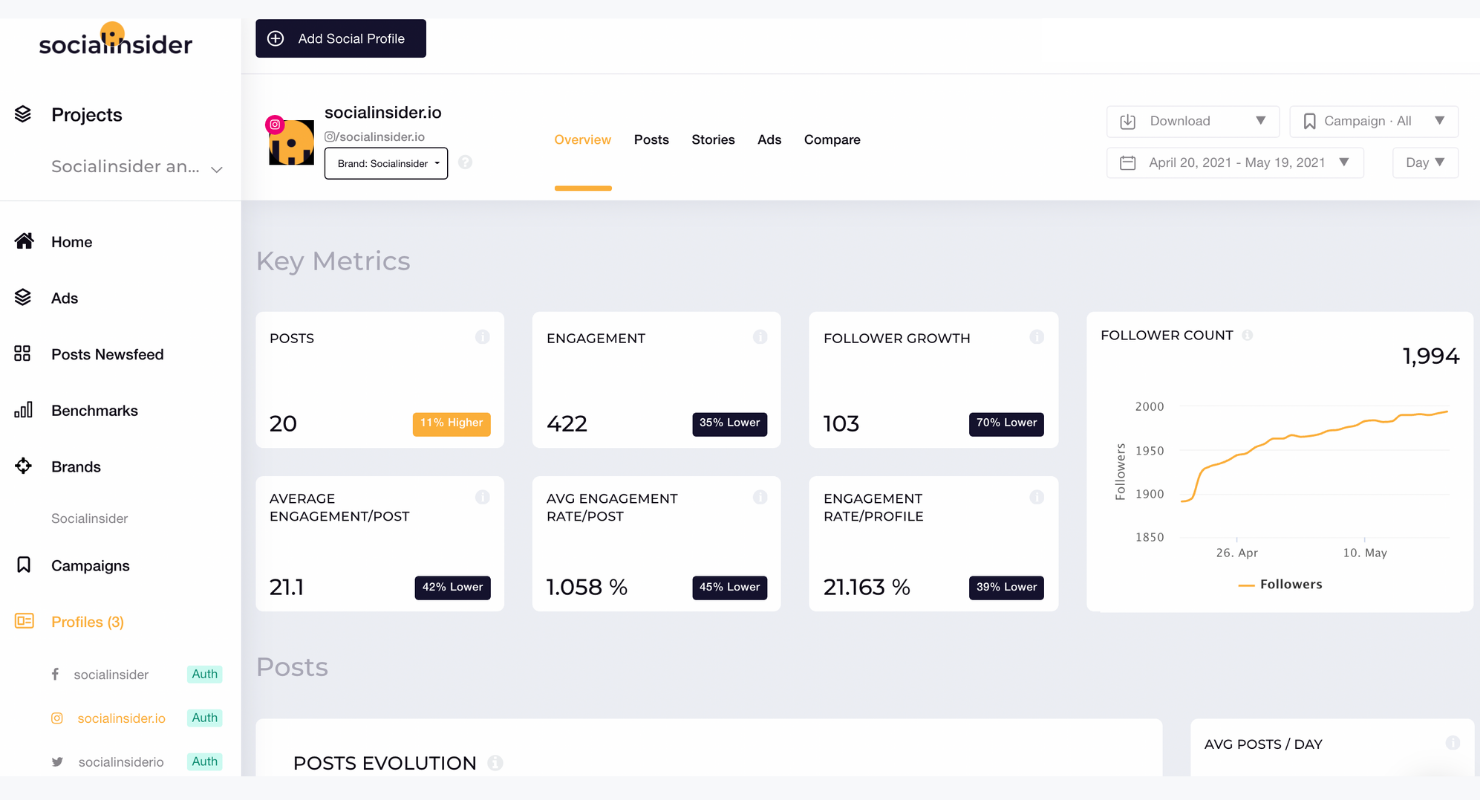Switch to the Overview tab
Screen dimensions: 1480x800
click(583, 140)
